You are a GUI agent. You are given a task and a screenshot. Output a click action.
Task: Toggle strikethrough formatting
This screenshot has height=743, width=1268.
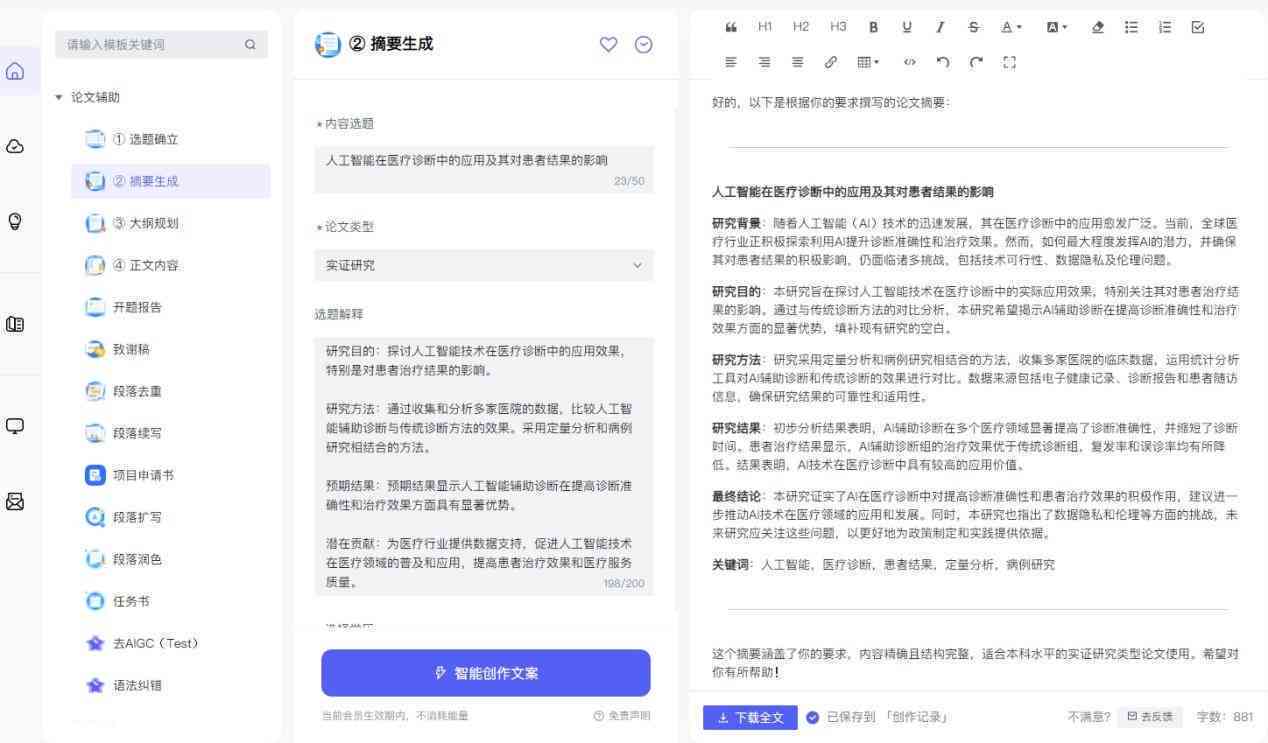tap(974, 27)
